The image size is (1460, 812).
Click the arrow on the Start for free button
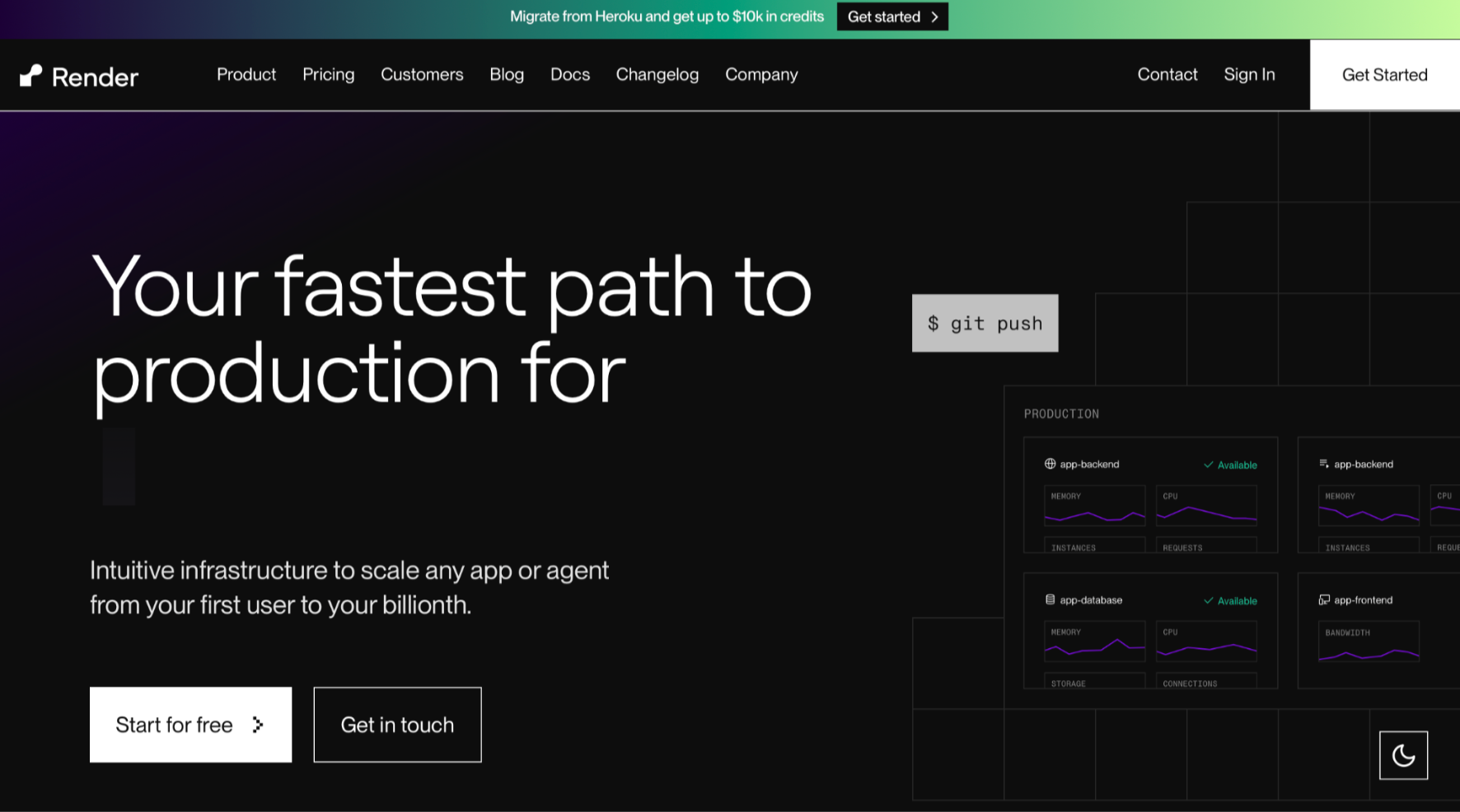pos(258,725)
